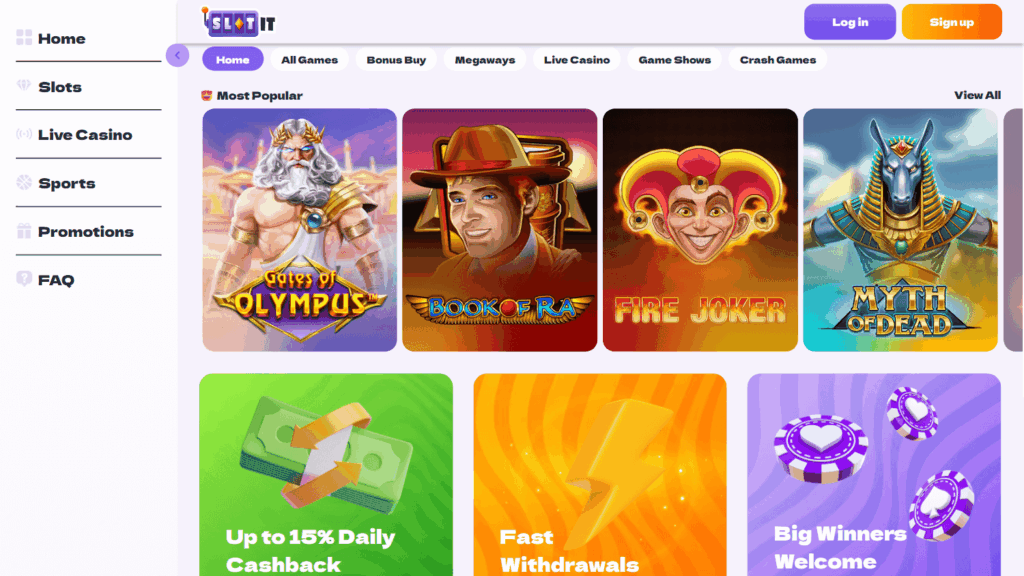Click the Sign up button
Image resolution: width=1024 pixels, height=576 pixels.
tap(952, 22)
